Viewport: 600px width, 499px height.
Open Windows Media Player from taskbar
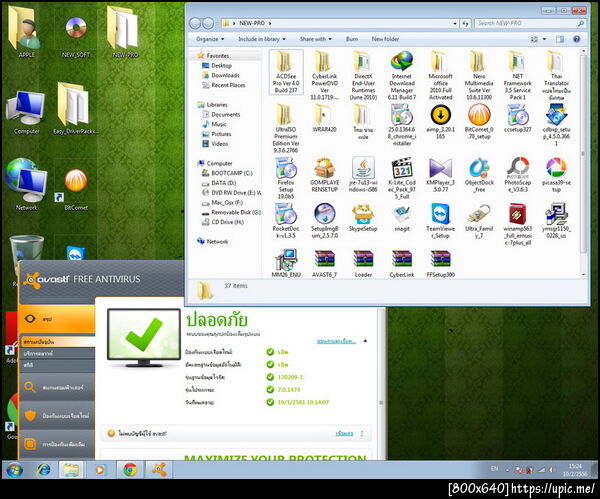coord(99,470)
